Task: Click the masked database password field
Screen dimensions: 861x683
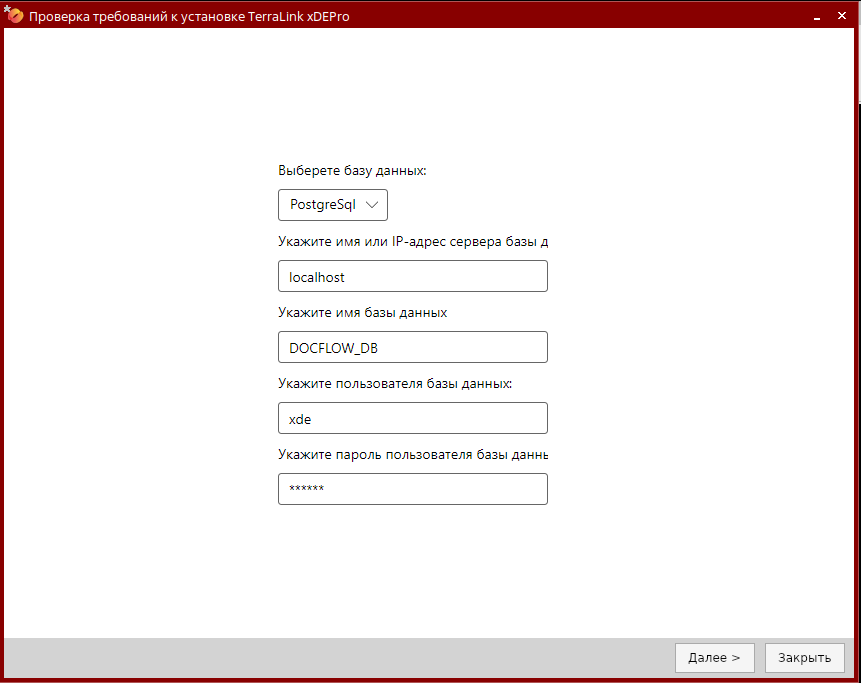Action: coord(413,489)
